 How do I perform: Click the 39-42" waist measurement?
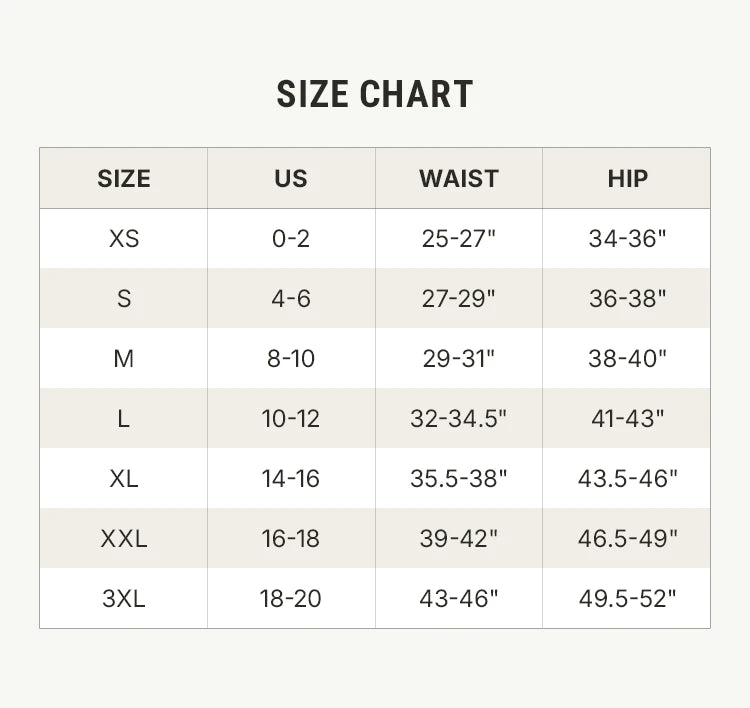pyautogui.click(x=459, y=539)
